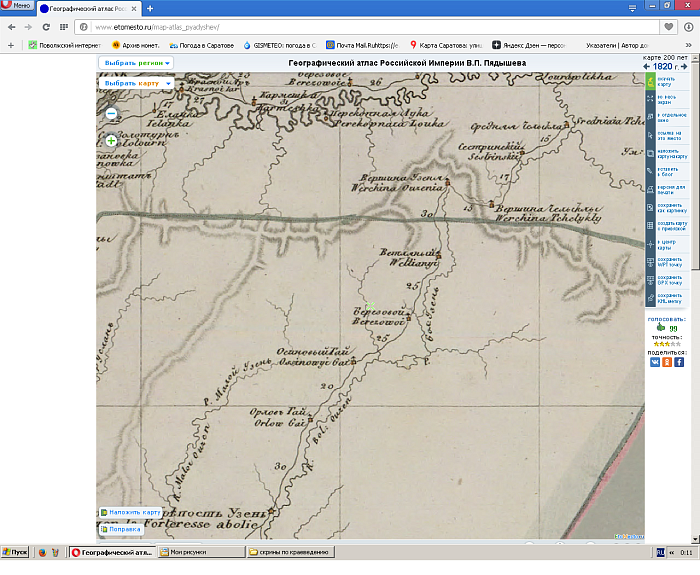Screen dimensions: 700x575
Task: Create georeferenced map grid icon
Action: pyautogui.click(x=650, y=225)
